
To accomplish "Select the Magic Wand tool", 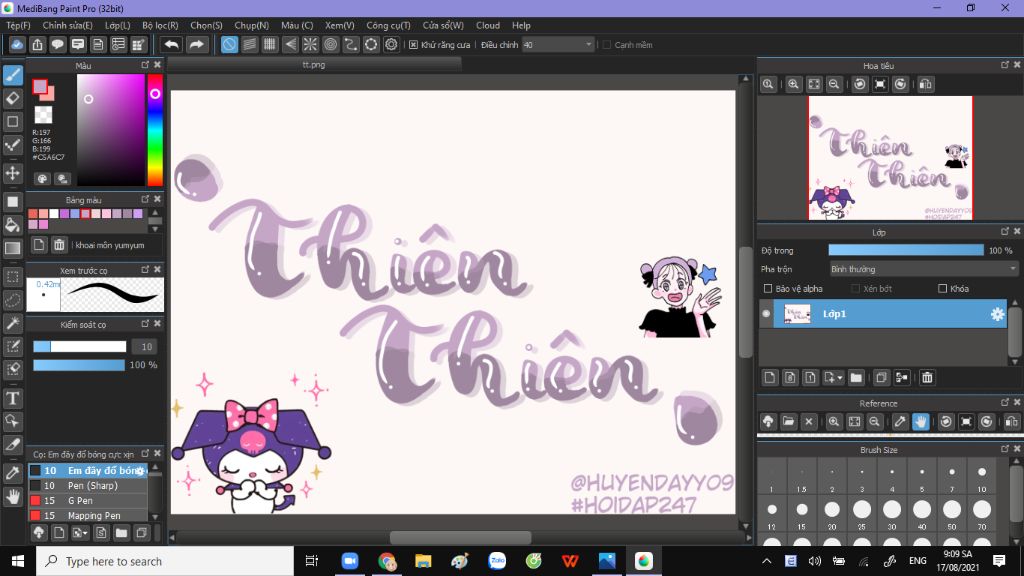I will click(x=12, y=323).
